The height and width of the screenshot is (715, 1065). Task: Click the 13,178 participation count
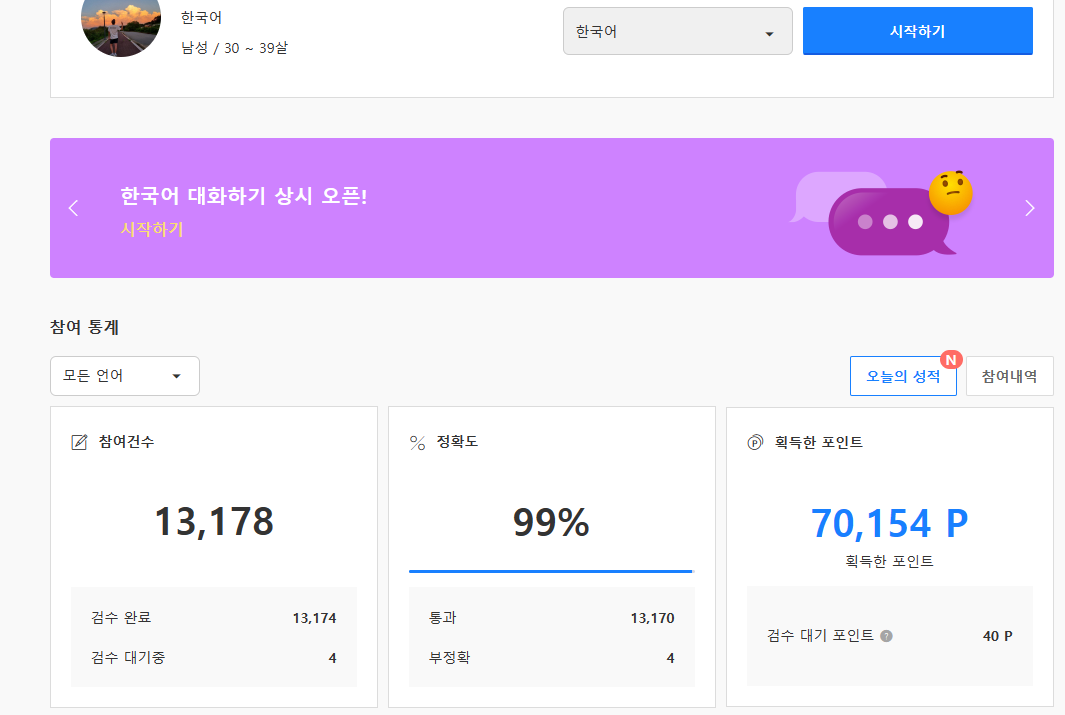click(x=214, y=522)
